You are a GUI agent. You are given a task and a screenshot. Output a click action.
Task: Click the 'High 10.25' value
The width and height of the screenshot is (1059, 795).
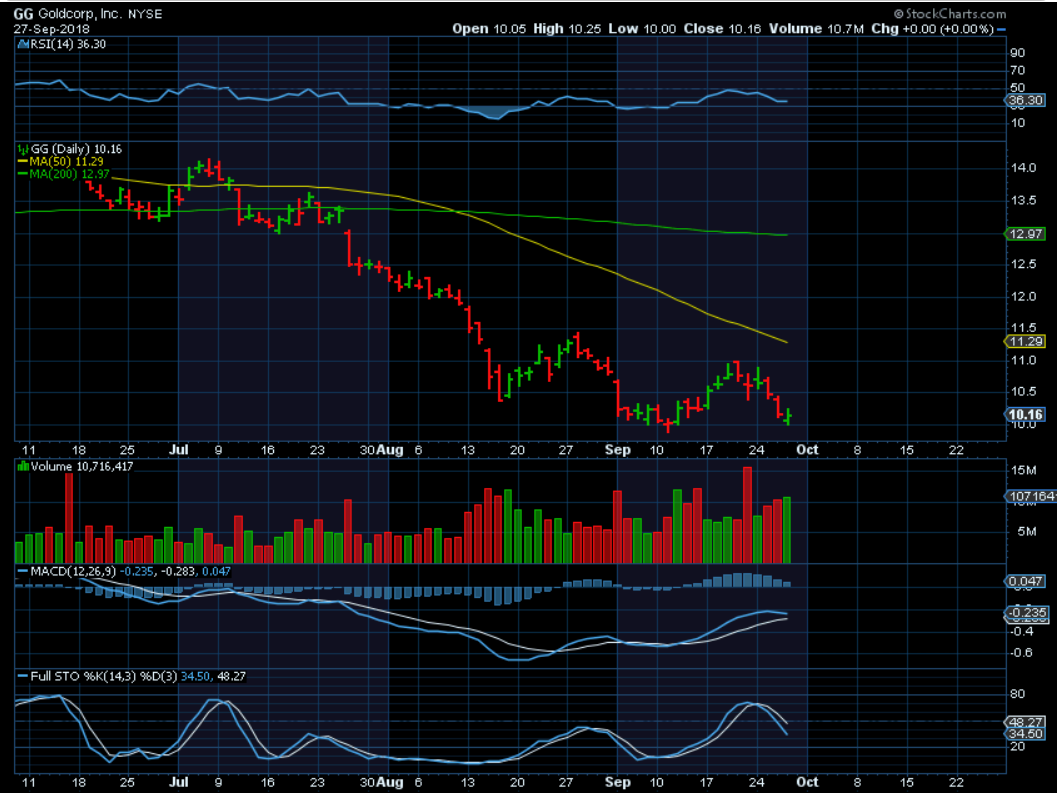coord(567,29)
